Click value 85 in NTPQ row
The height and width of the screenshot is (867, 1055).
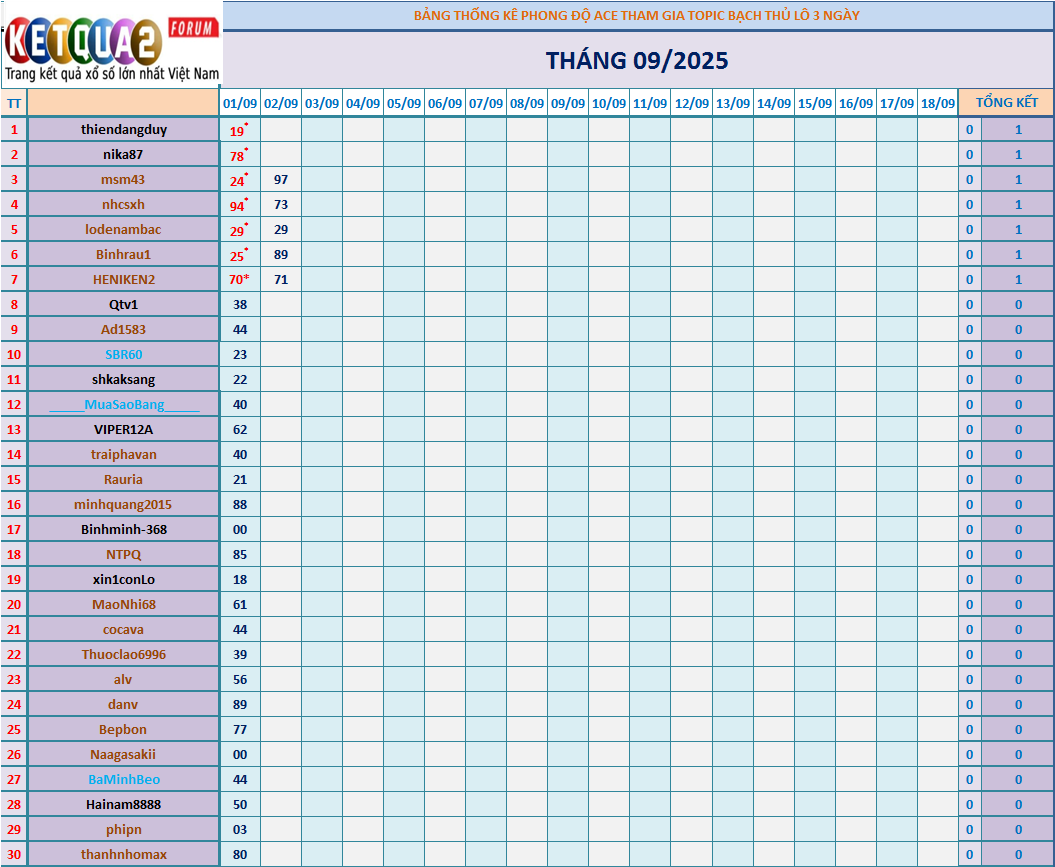240,554
